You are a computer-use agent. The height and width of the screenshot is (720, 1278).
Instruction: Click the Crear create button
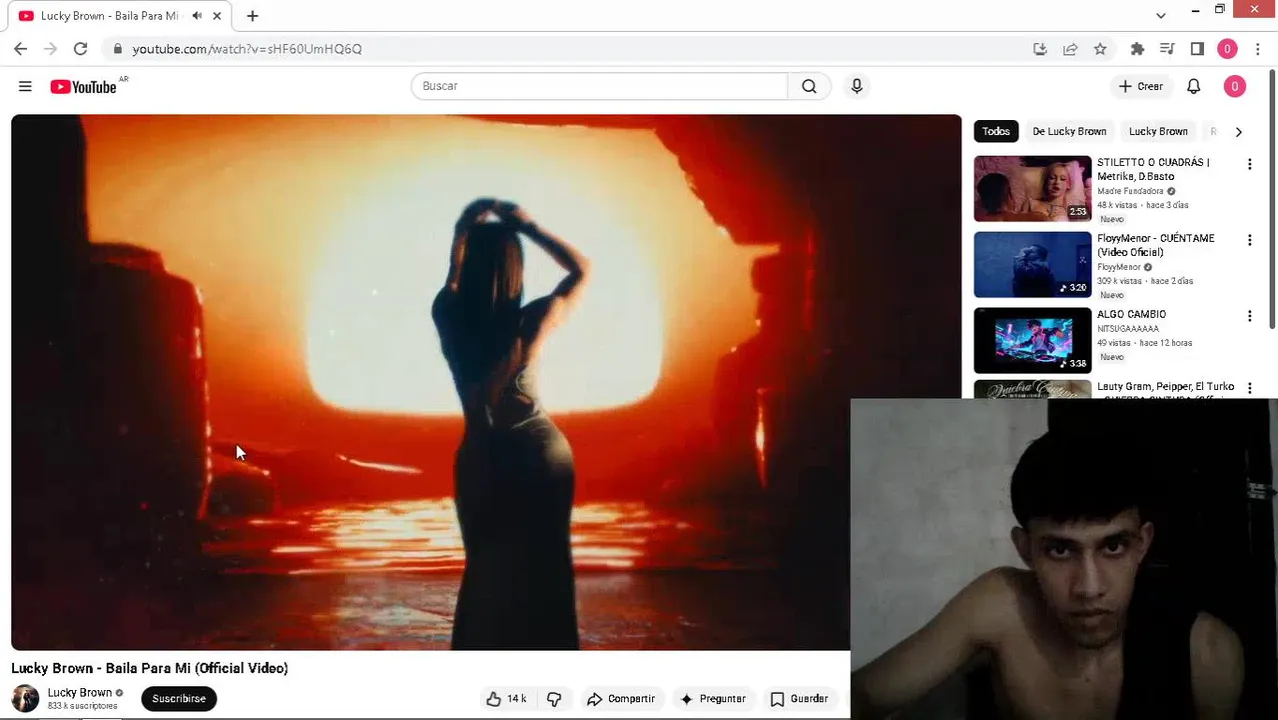point(1140,86)
